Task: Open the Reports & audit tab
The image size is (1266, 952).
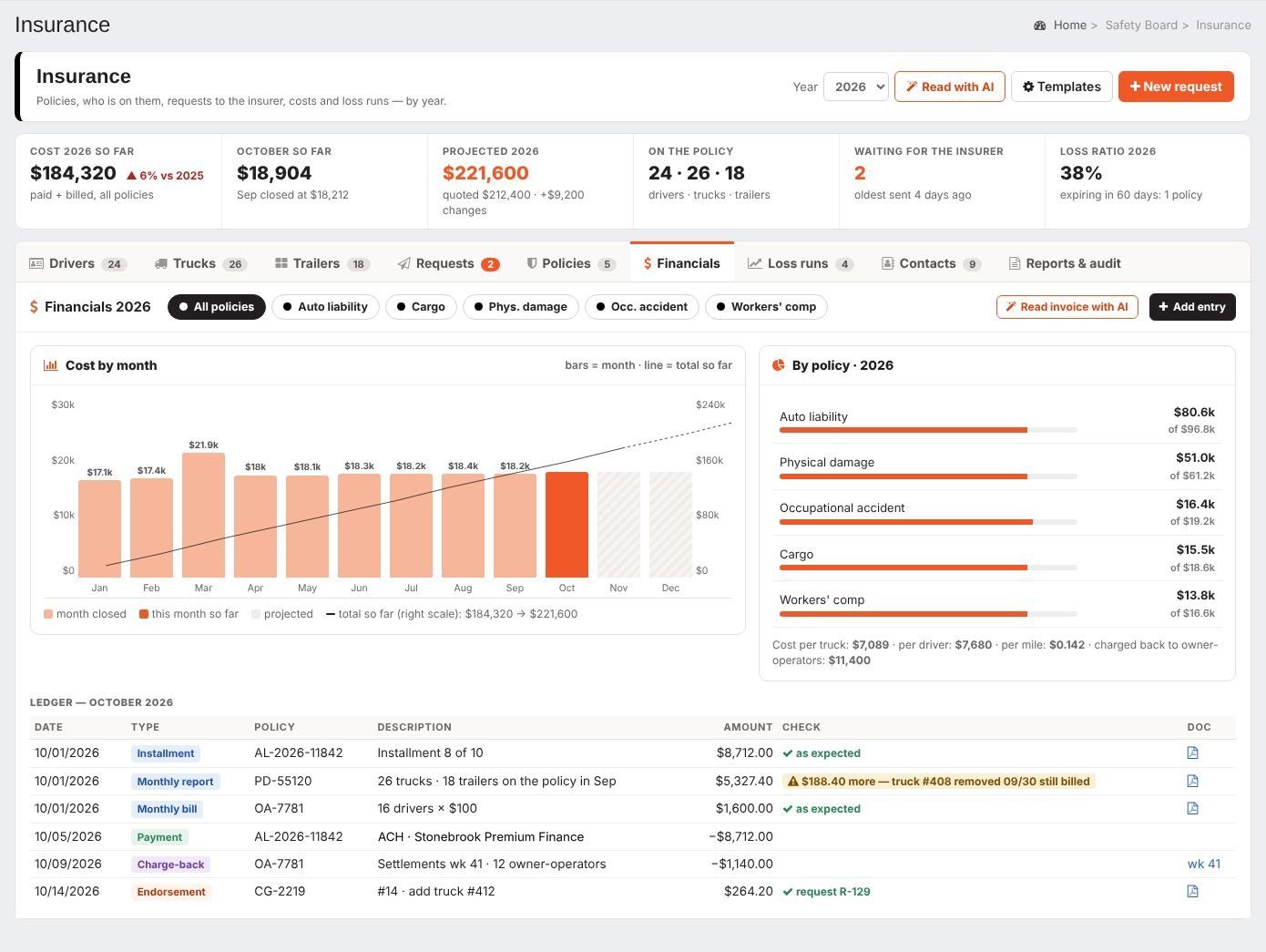Action: [1065, 263]
